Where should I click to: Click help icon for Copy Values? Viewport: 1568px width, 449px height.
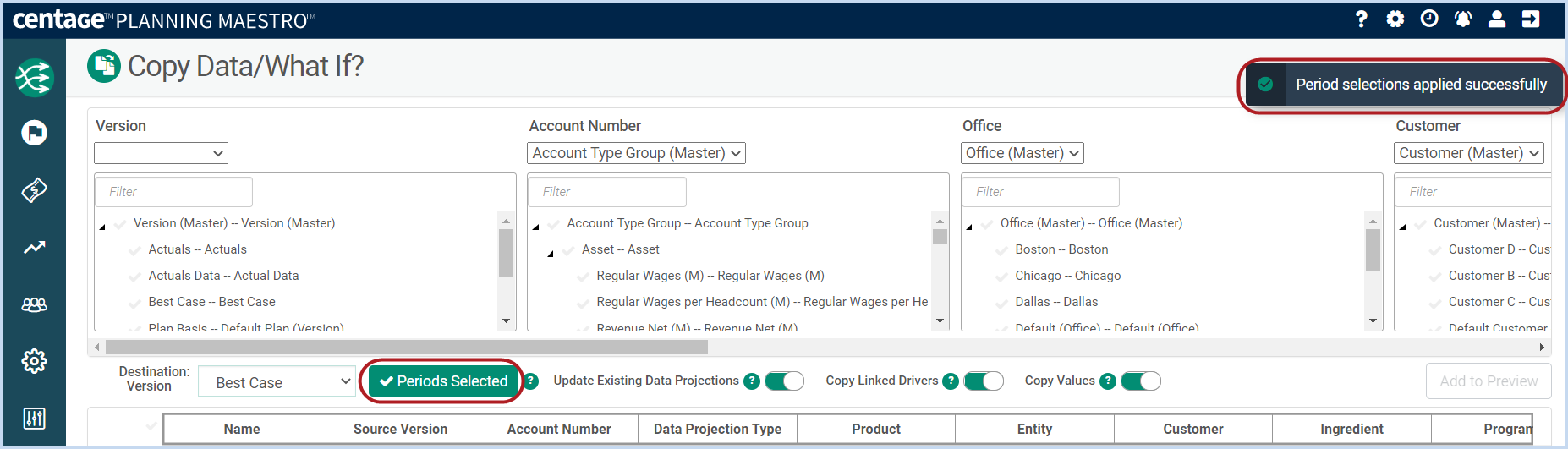click(x=1108, y=381)
